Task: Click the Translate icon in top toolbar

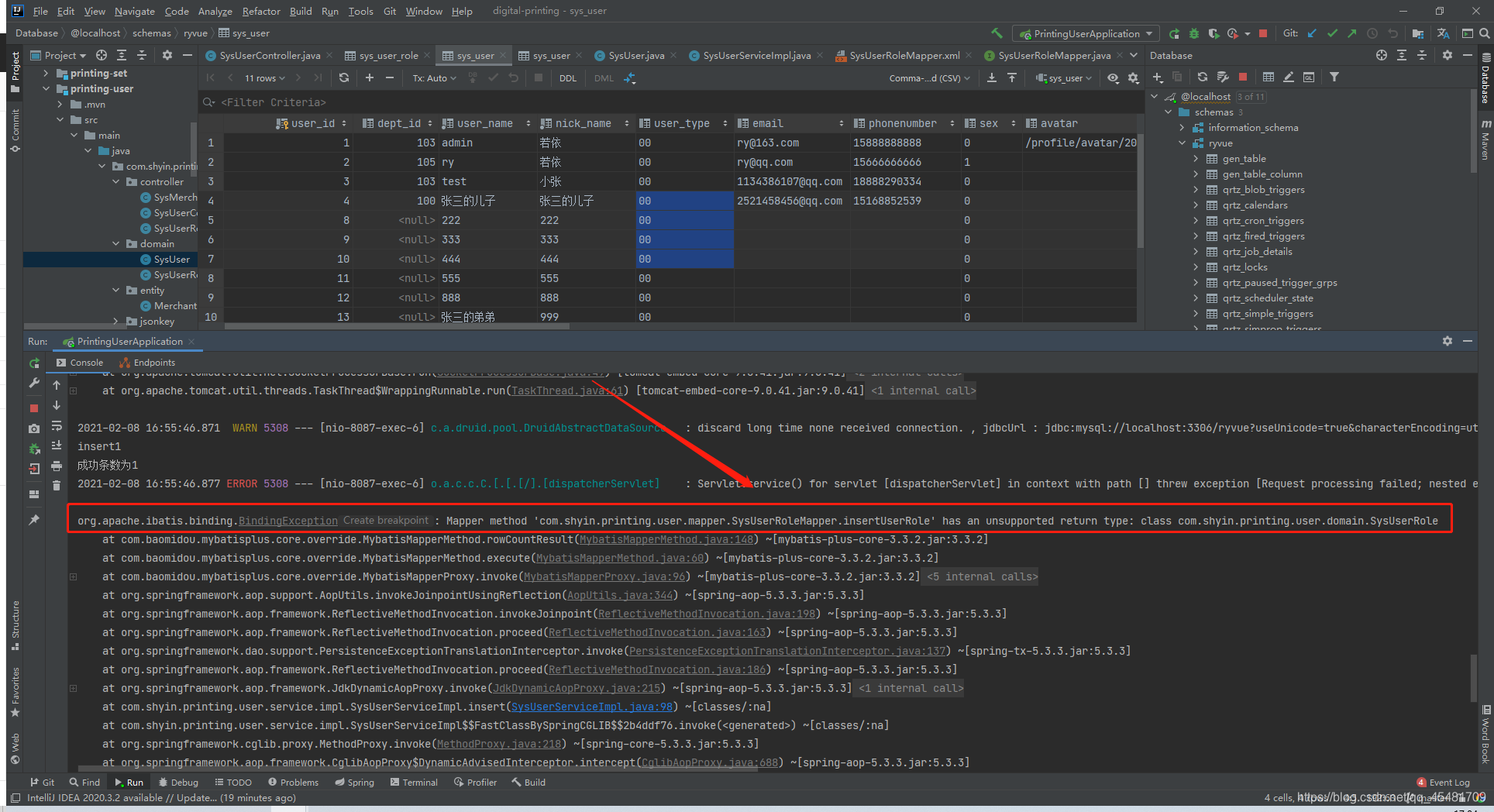Action: coord(1443,33)
